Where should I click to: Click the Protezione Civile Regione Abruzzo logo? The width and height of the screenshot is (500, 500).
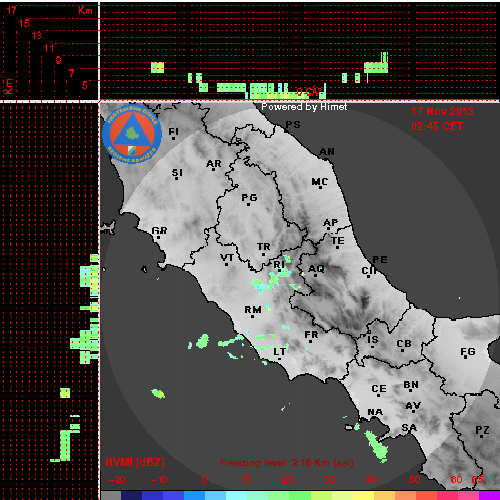pos(132,134)
